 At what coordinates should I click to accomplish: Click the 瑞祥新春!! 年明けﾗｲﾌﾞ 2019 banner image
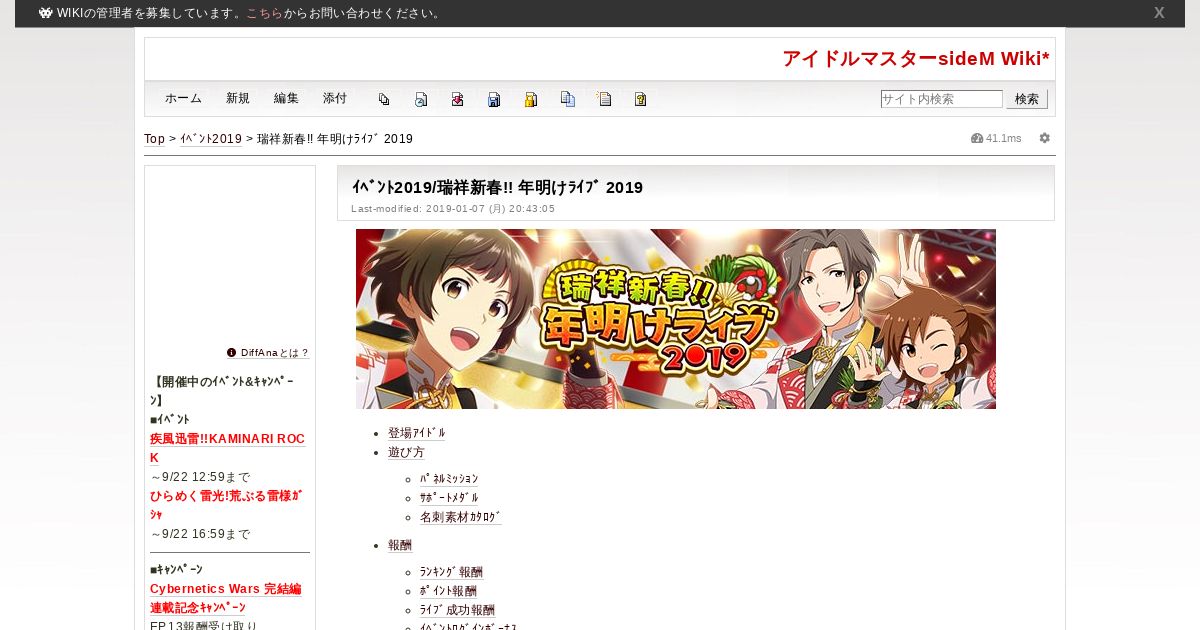point(676,319)
